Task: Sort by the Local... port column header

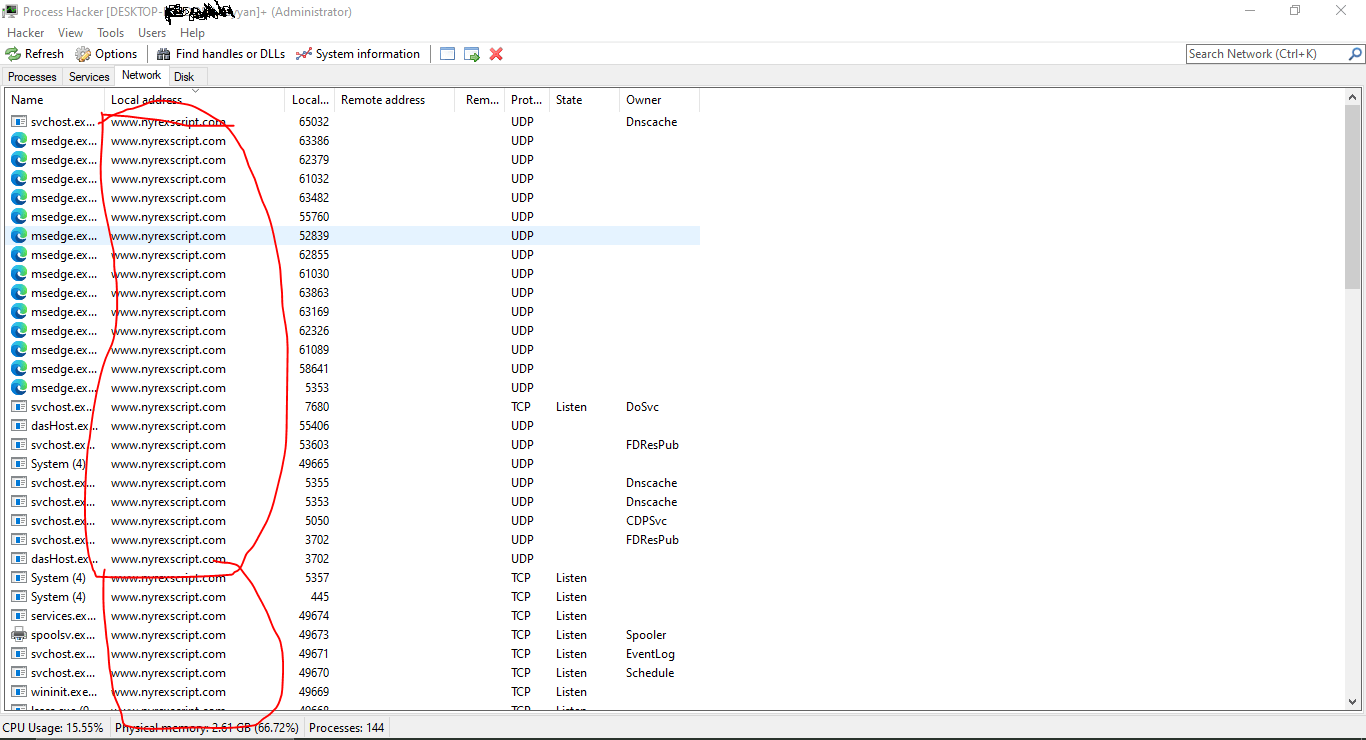Action: click(x=310, y=100)
